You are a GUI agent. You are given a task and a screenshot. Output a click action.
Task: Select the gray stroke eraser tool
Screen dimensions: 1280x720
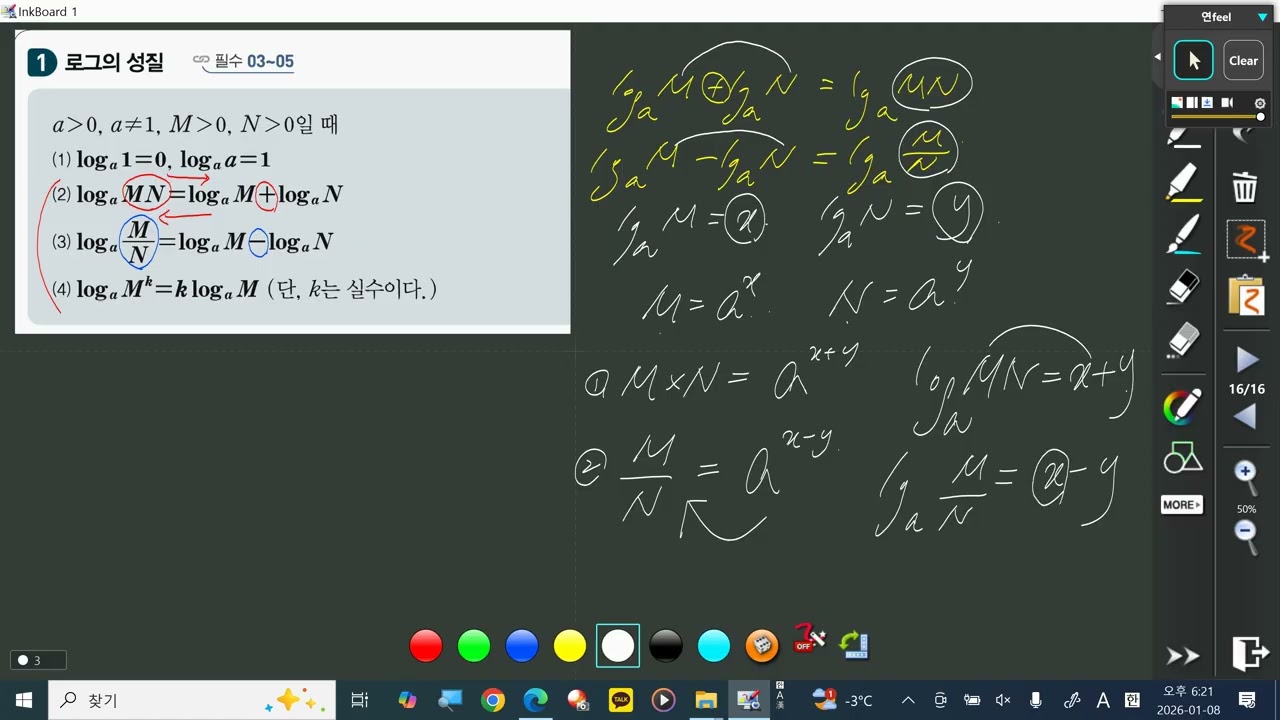click(1183, 340)
